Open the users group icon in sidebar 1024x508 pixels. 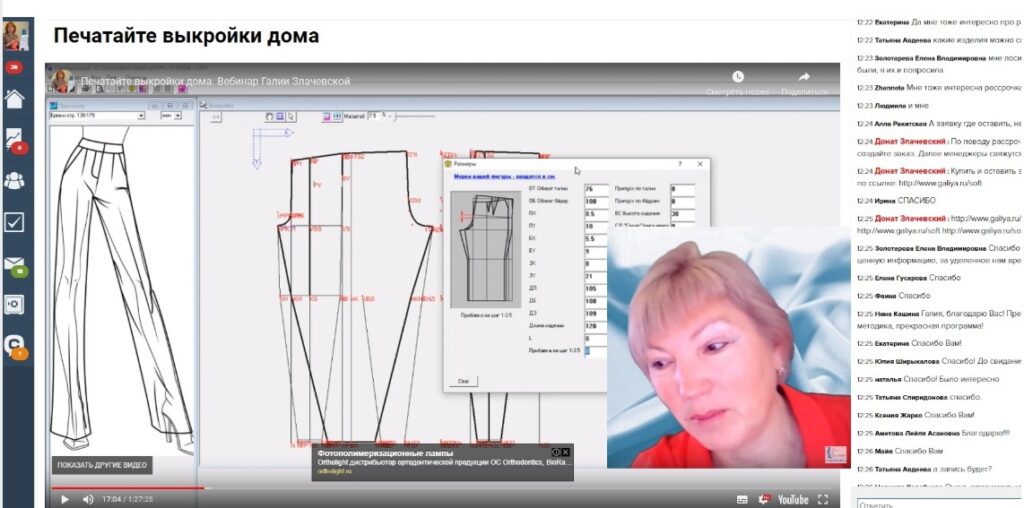click(x=14, y=181)
